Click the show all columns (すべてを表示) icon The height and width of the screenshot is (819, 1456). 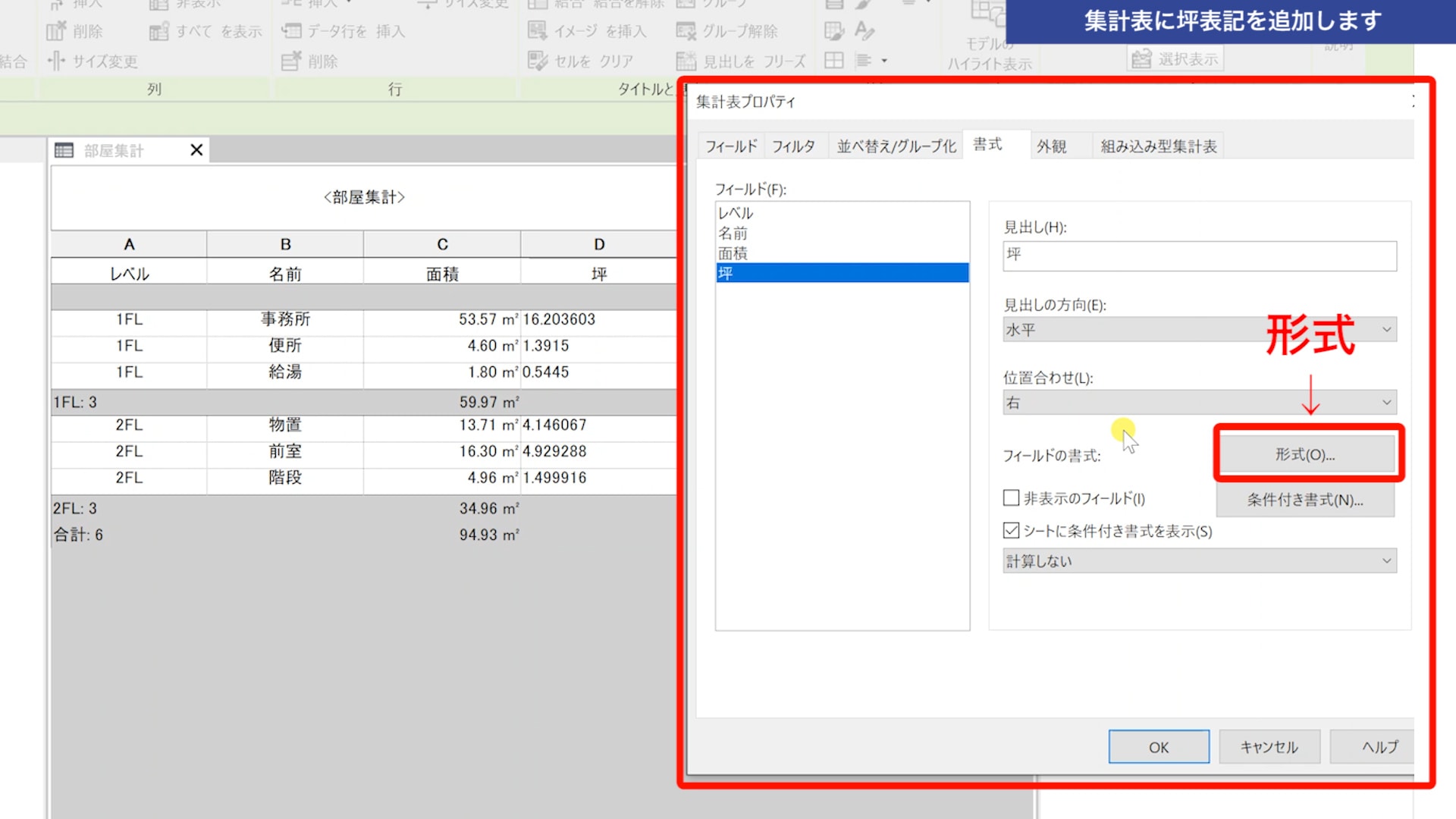(x=159, y=32)
